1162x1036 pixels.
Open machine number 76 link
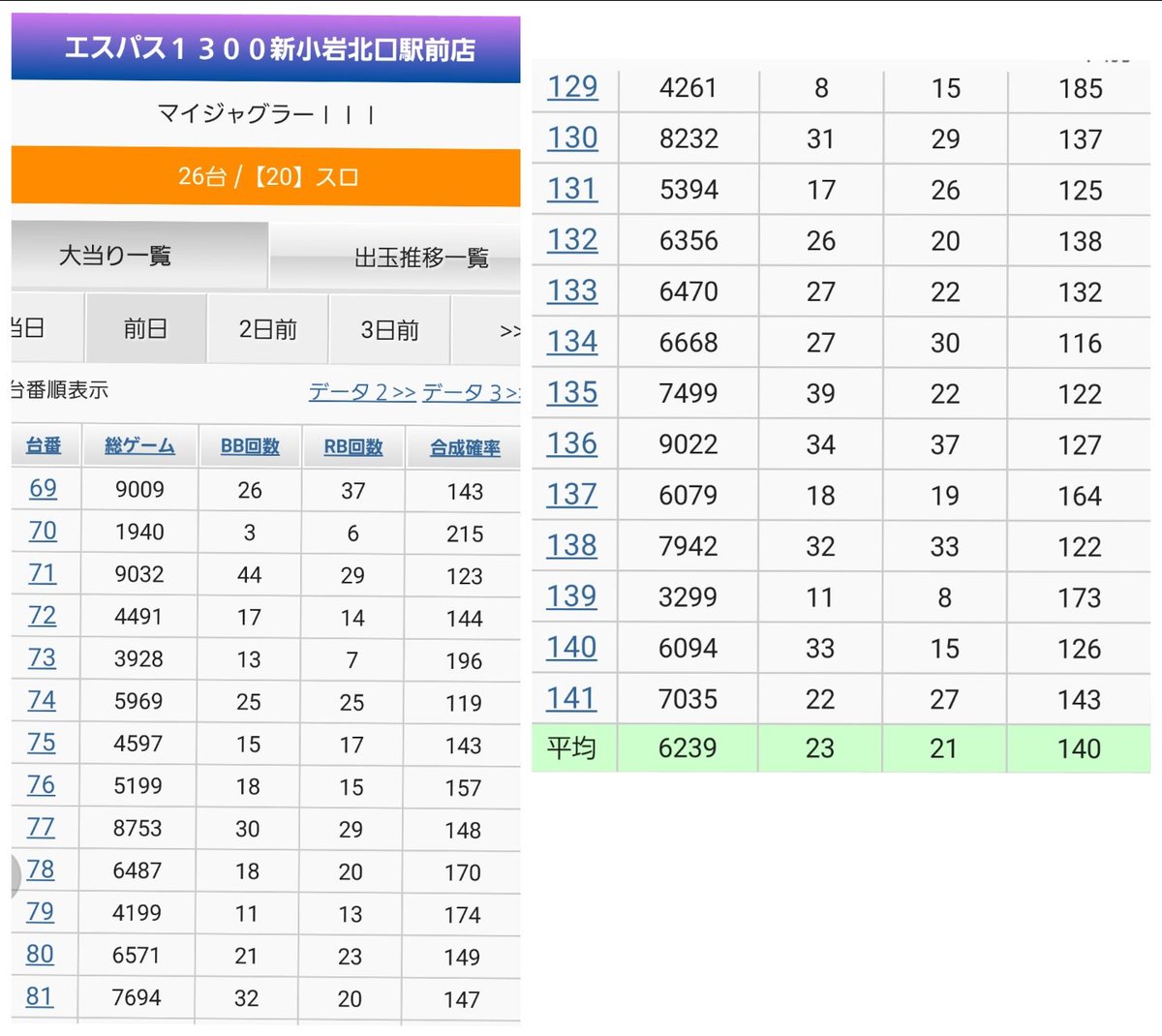pos(41,784)
